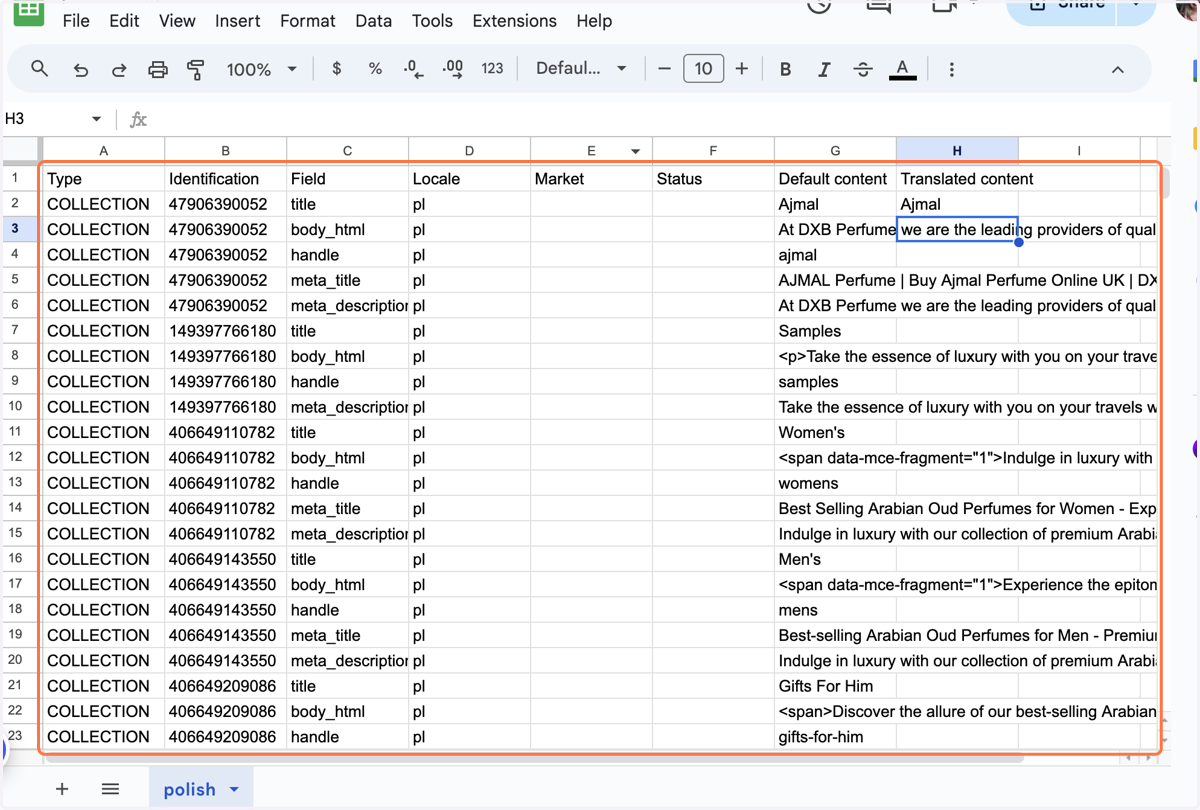Open the Tools menu
Screen dimensions: 1200x810
[x=432, y=21]
